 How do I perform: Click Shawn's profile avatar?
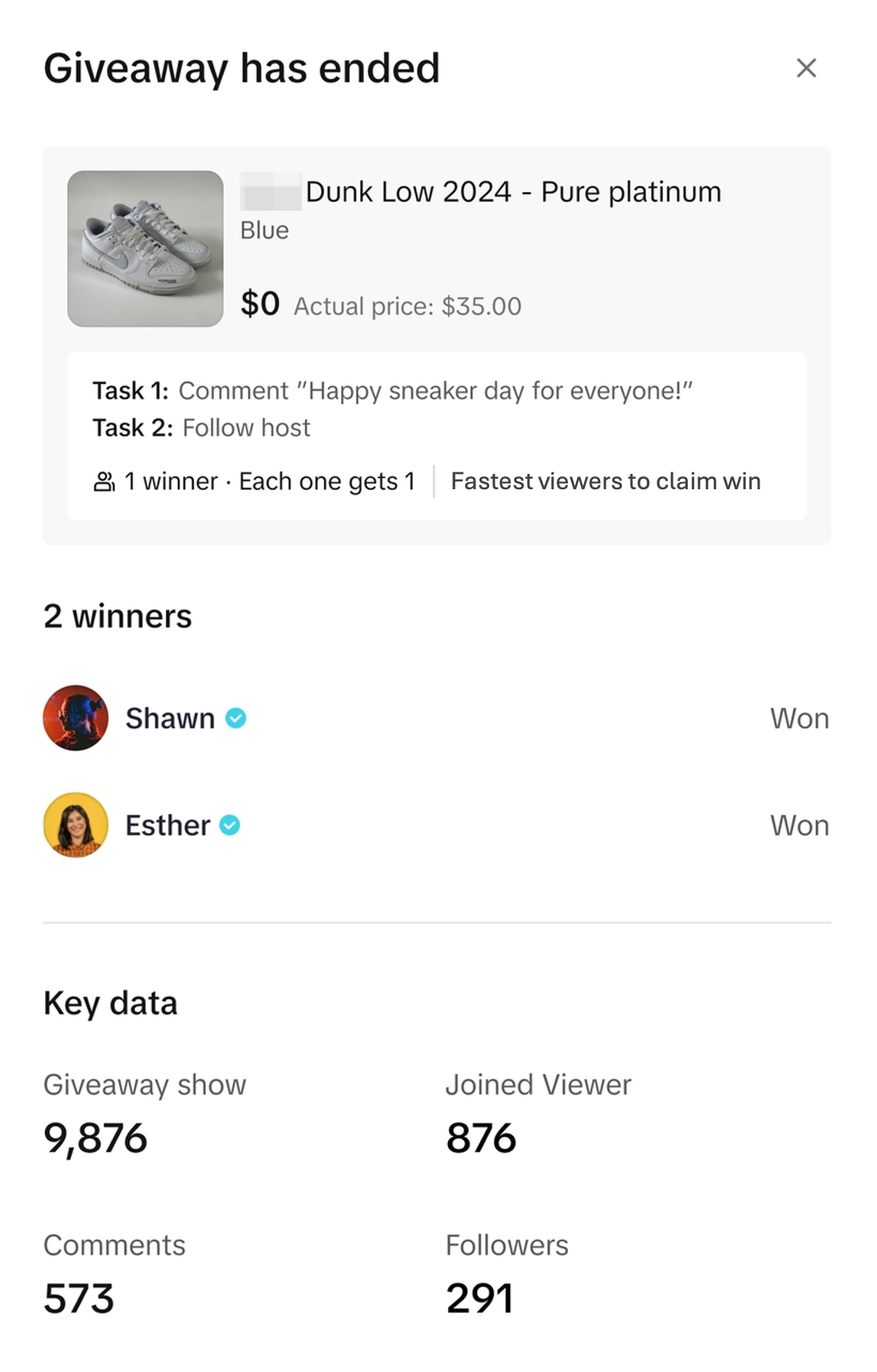(76, 718)
